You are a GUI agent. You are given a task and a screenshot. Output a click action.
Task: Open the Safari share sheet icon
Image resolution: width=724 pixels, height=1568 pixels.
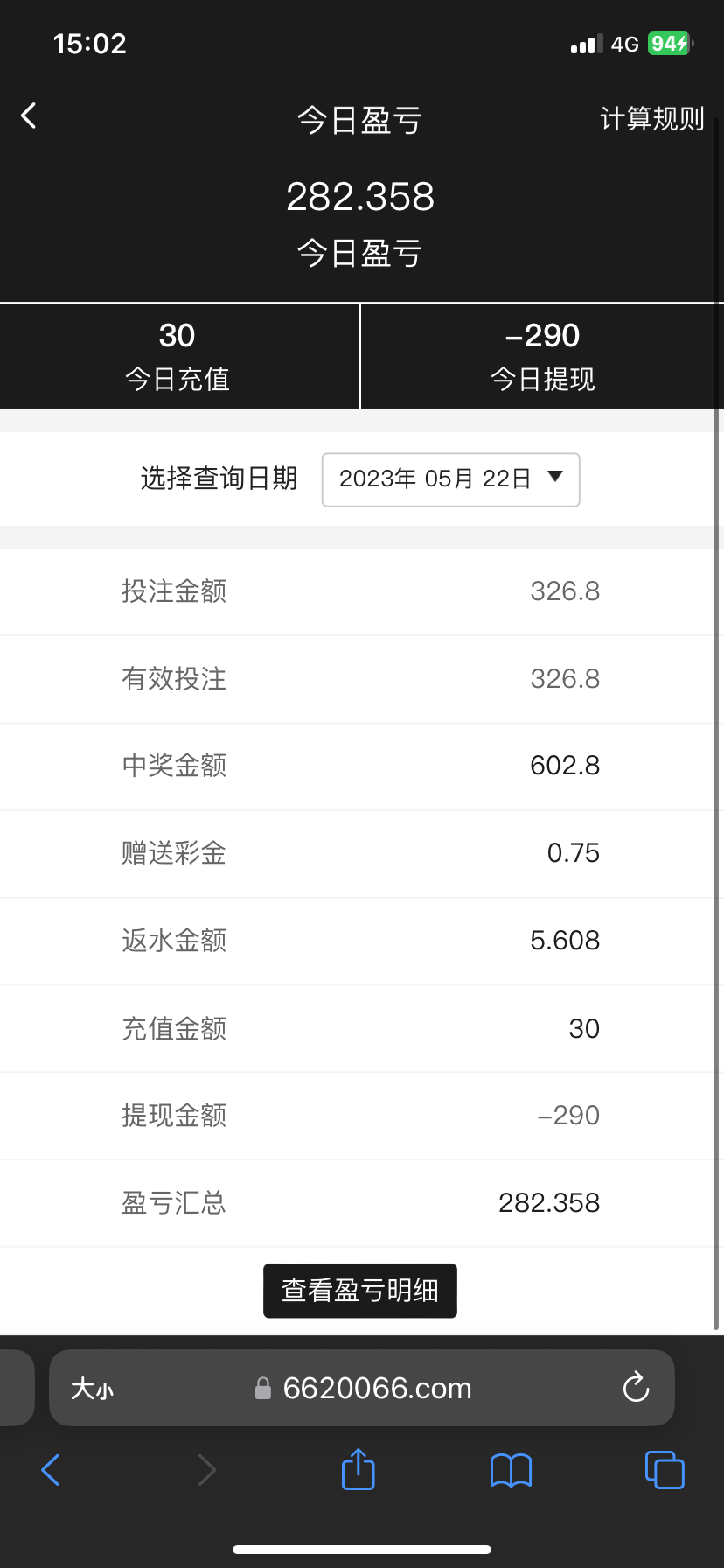click(x=359, y=1469)
